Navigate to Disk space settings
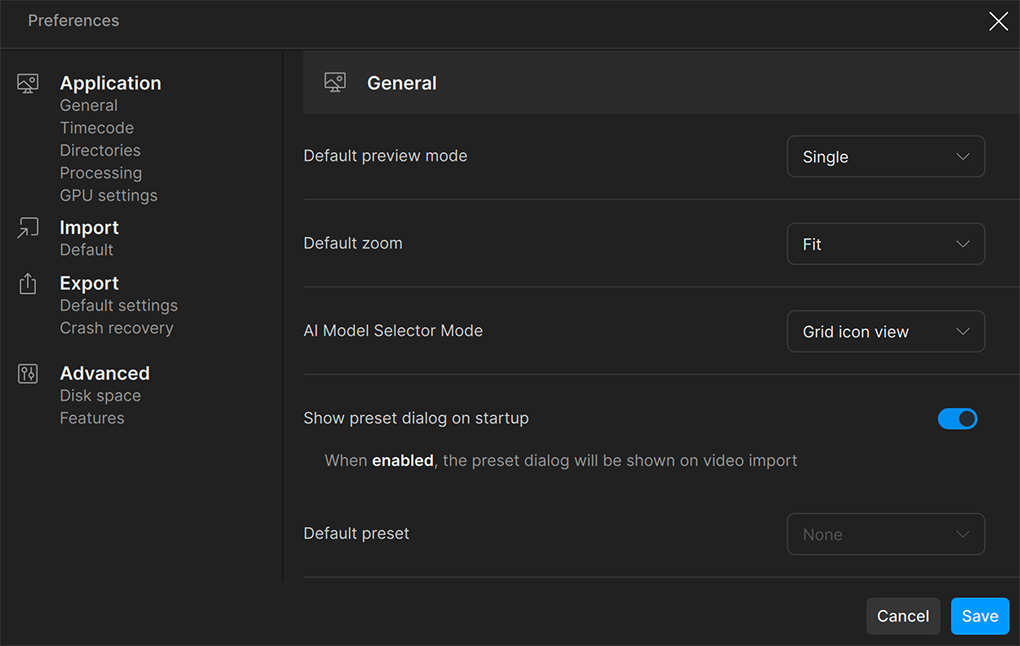Image resolution: width=1020 pixels, height=646 pixels. pyautogui.click(x=100, y=396)
